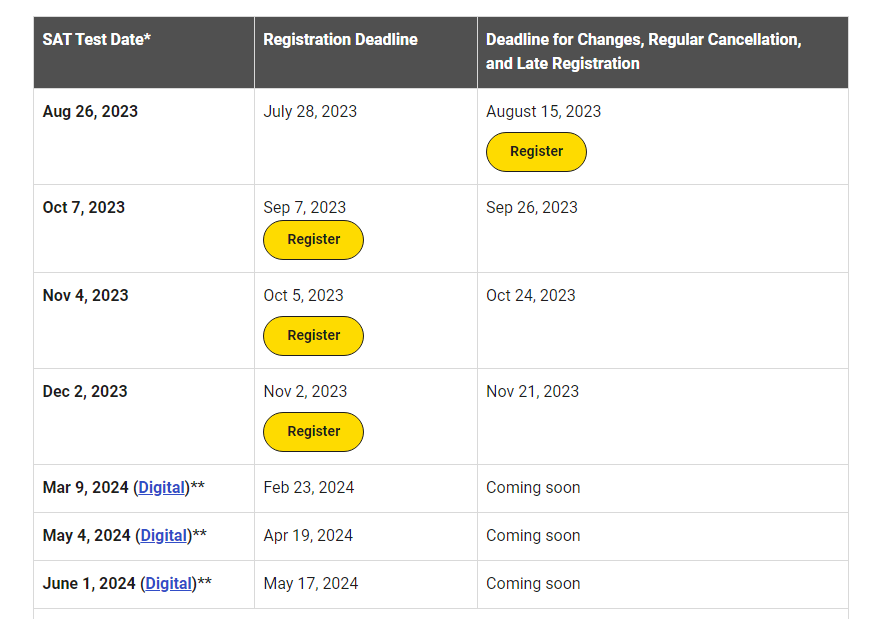The width and height of the screenshot is (880, 619).
Task: Click Coming soon text in Mar 9 row
Action: coord(533,488)
